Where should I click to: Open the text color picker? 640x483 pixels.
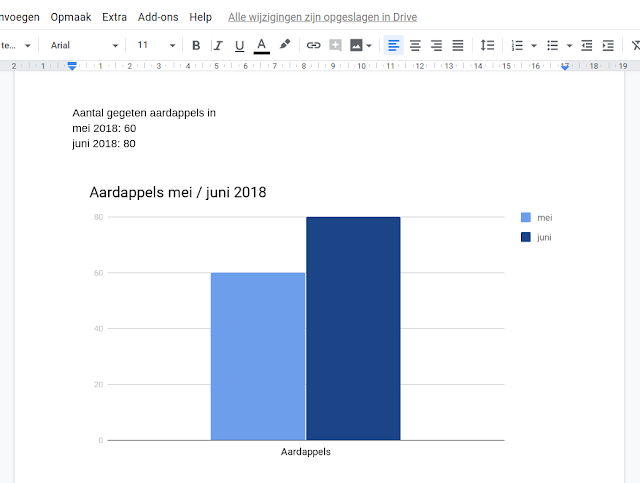coord(262,45)
